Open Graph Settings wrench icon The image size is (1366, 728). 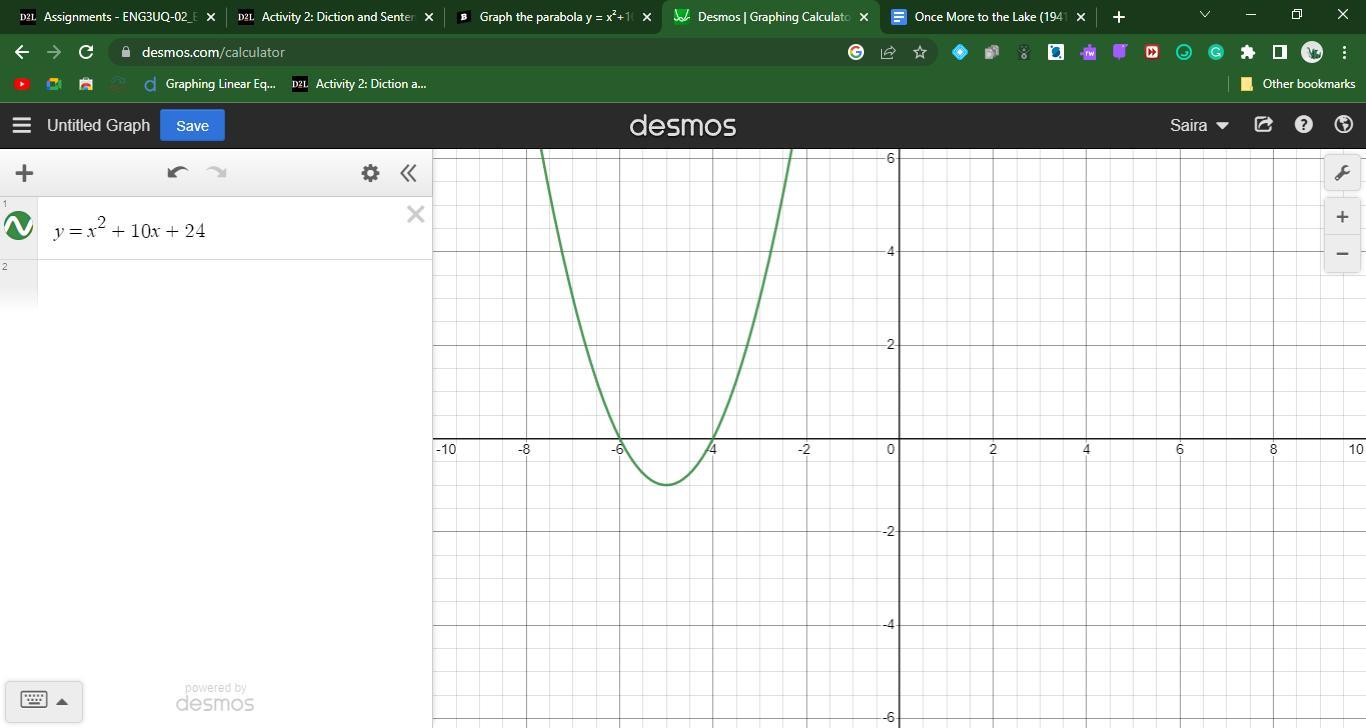1342,173
